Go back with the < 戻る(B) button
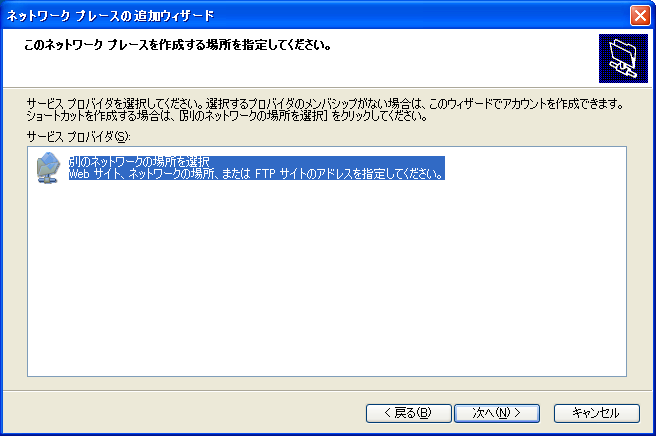Image resolution: width=656 pixels, height=436 pixels. coord(400,412)
